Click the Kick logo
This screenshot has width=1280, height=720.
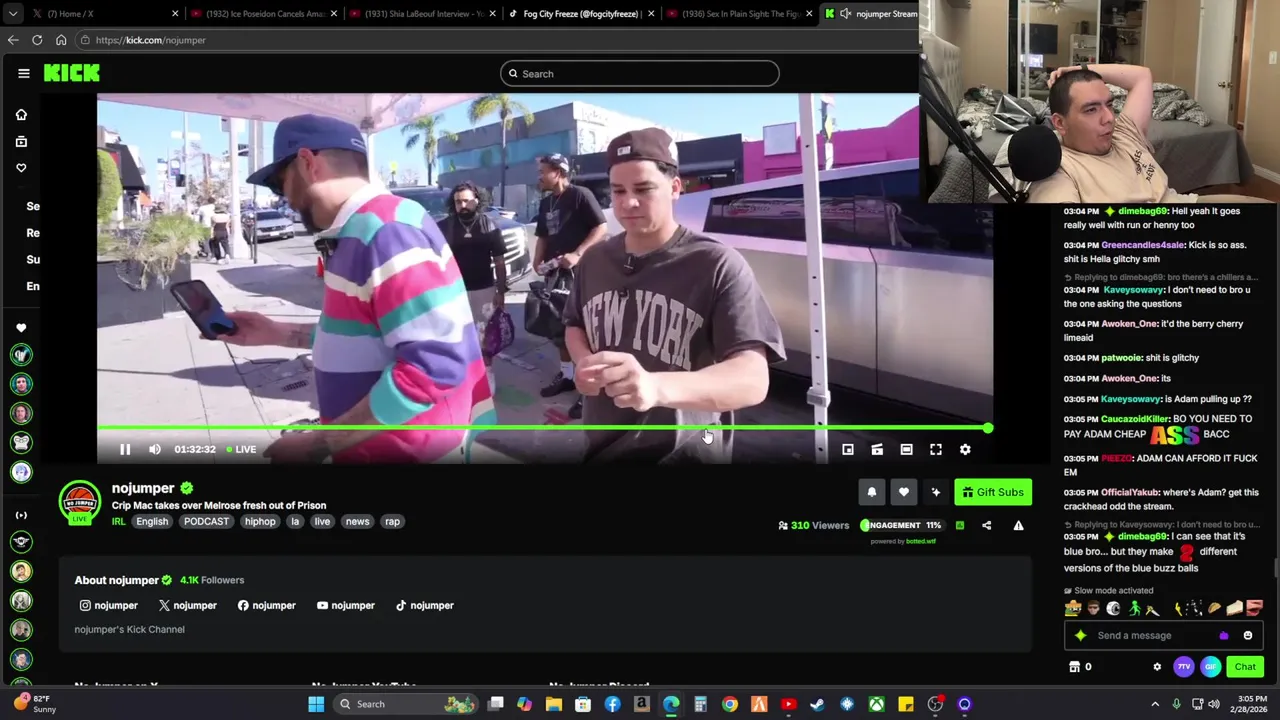tap(72, 73)
